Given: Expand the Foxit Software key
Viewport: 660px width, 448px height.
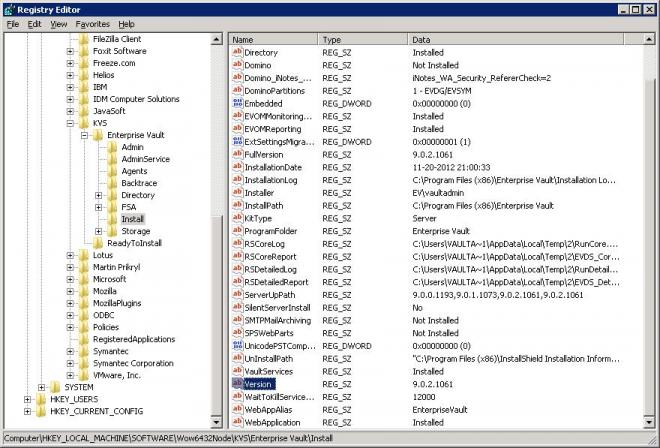Looking at the screenshot, I should point(70,51).
